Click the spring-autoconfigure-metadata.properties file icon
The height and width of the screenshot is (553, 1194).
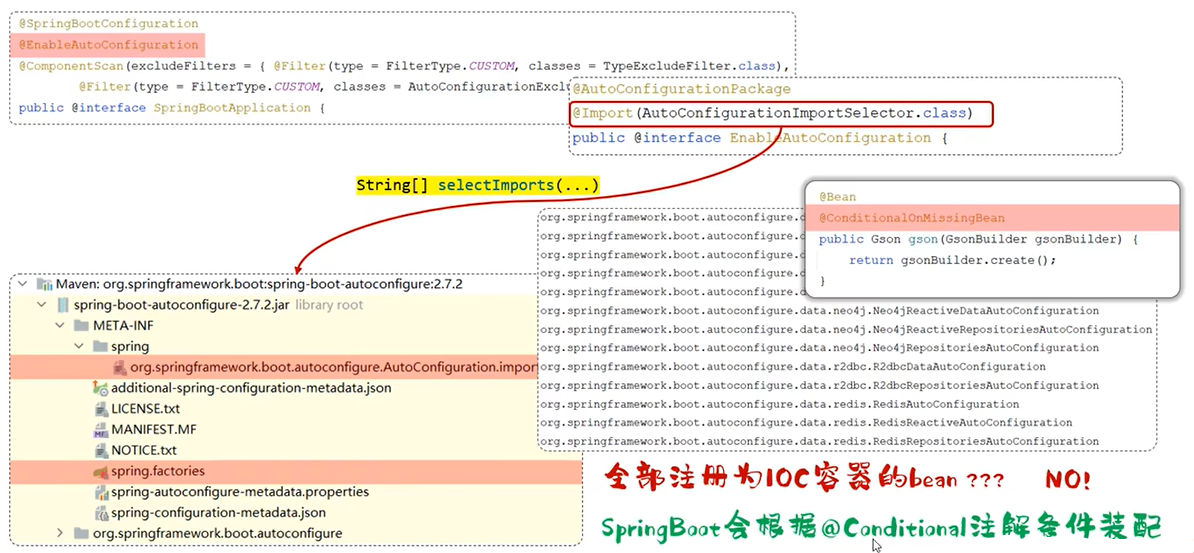pyautogui.click(x=101, y=492)
